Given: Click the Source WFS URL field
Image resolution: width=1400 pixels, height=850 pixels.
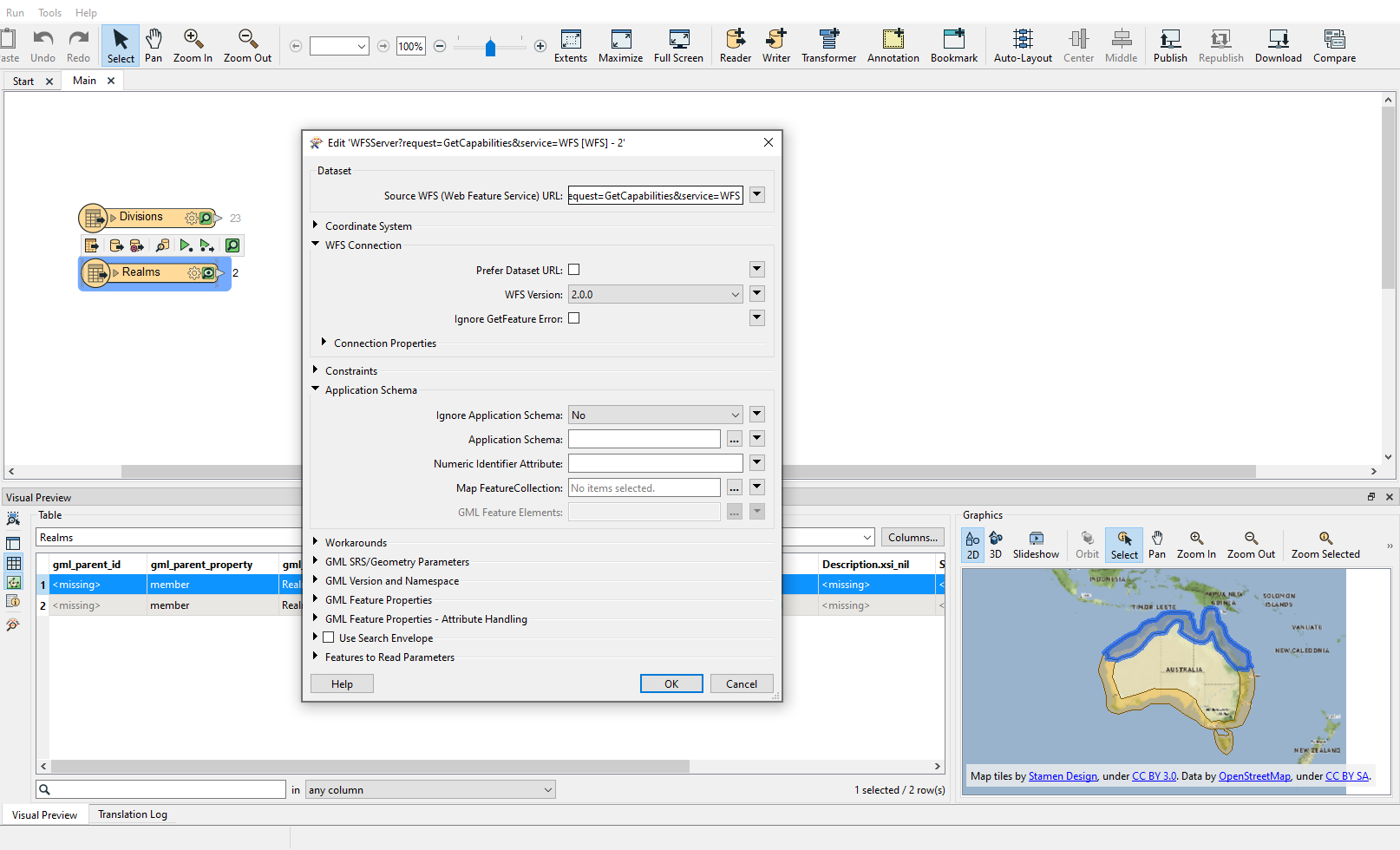Looking at the screenshot, I should [x=655, y=195].
